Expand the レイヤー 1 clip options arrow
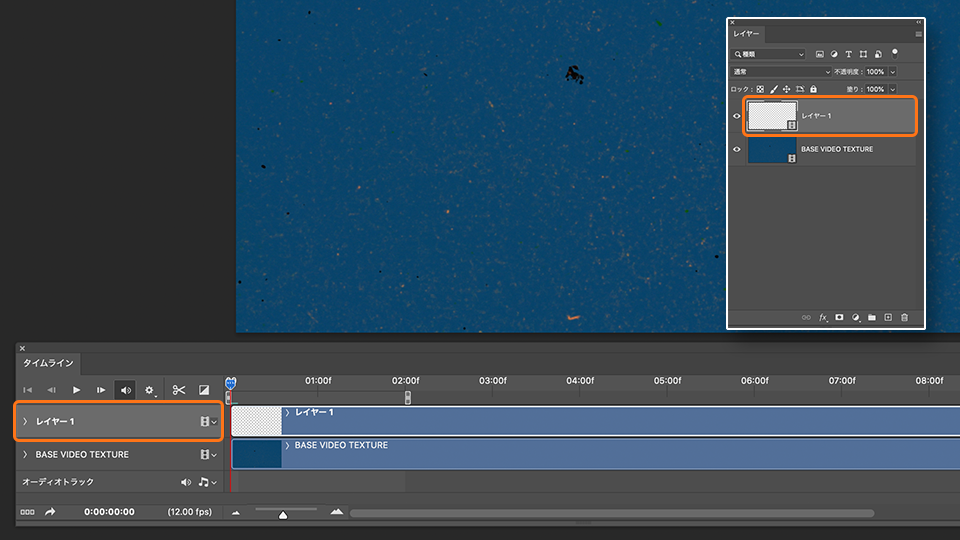This screenshot has height=540, width=960. tap(287, 413)
